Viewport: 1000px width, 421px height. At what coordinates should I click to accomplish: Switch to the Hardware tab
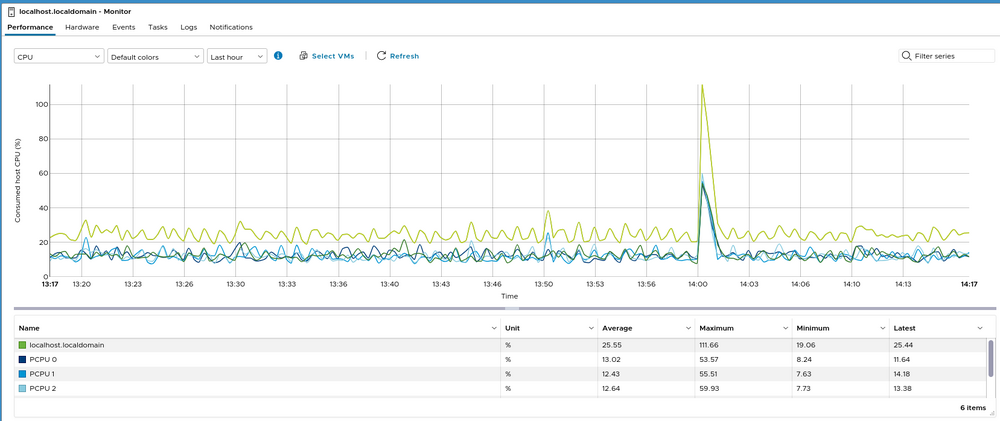coord(82,27)
